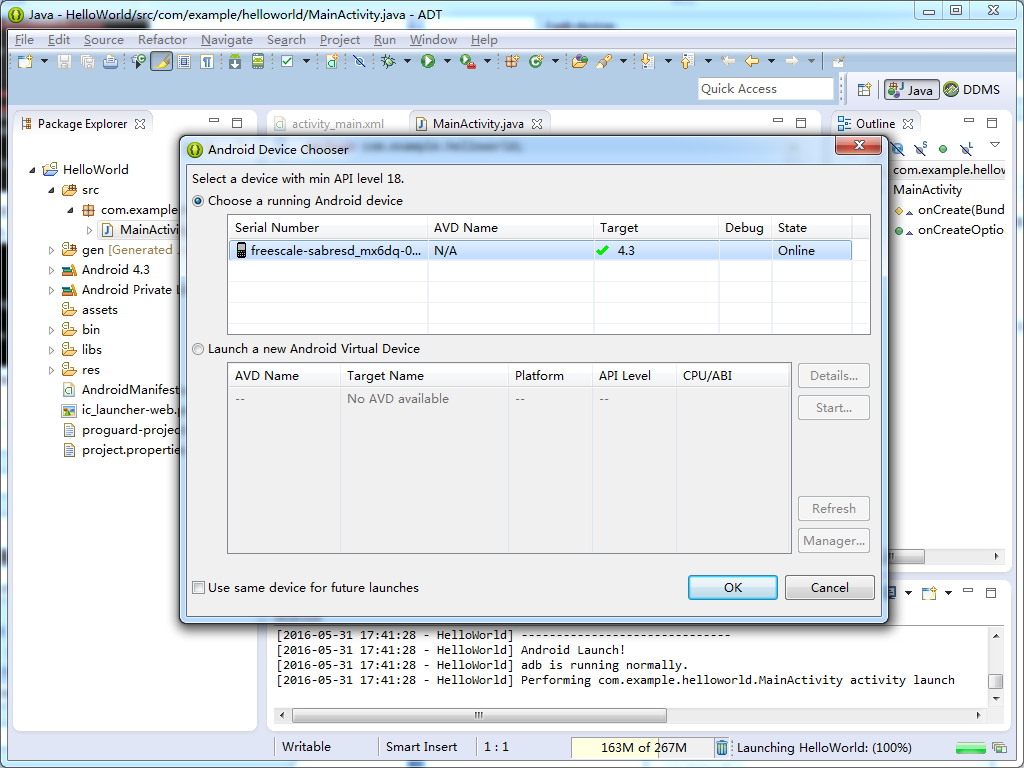Click Hide Local Types icon in Outline
Image resolution: width=1024 pixels, height=768 pixels.
click(x=967, y=149)
